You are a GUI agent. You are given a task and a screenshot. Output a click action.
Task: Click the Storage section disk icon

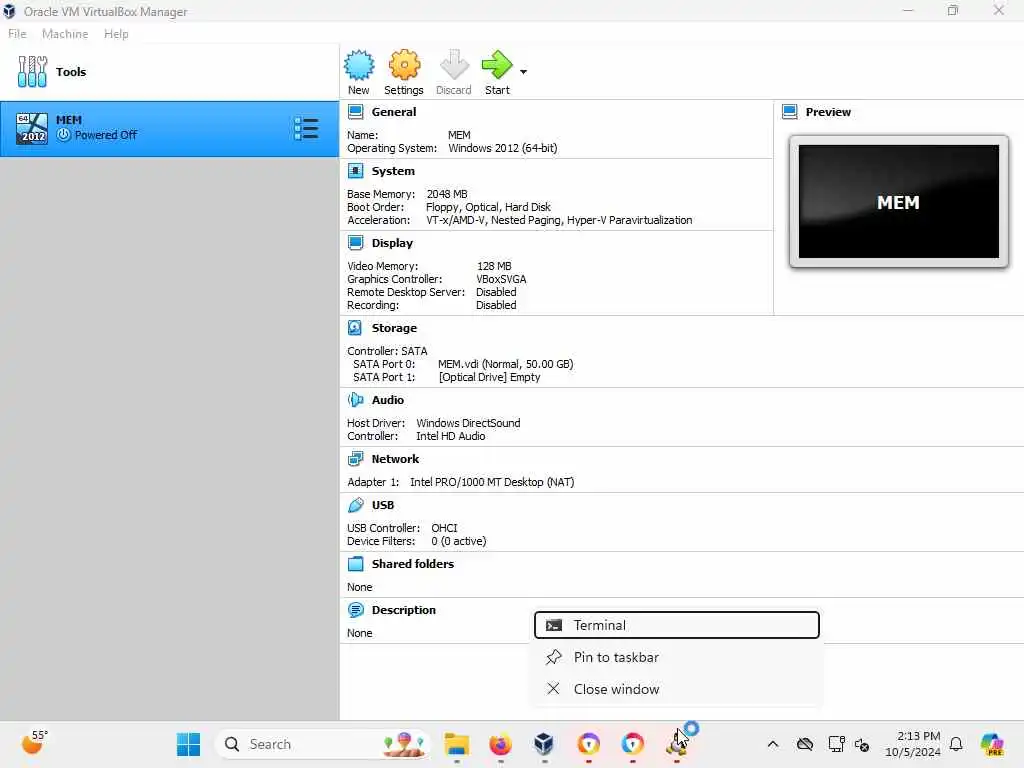point(355,328)
